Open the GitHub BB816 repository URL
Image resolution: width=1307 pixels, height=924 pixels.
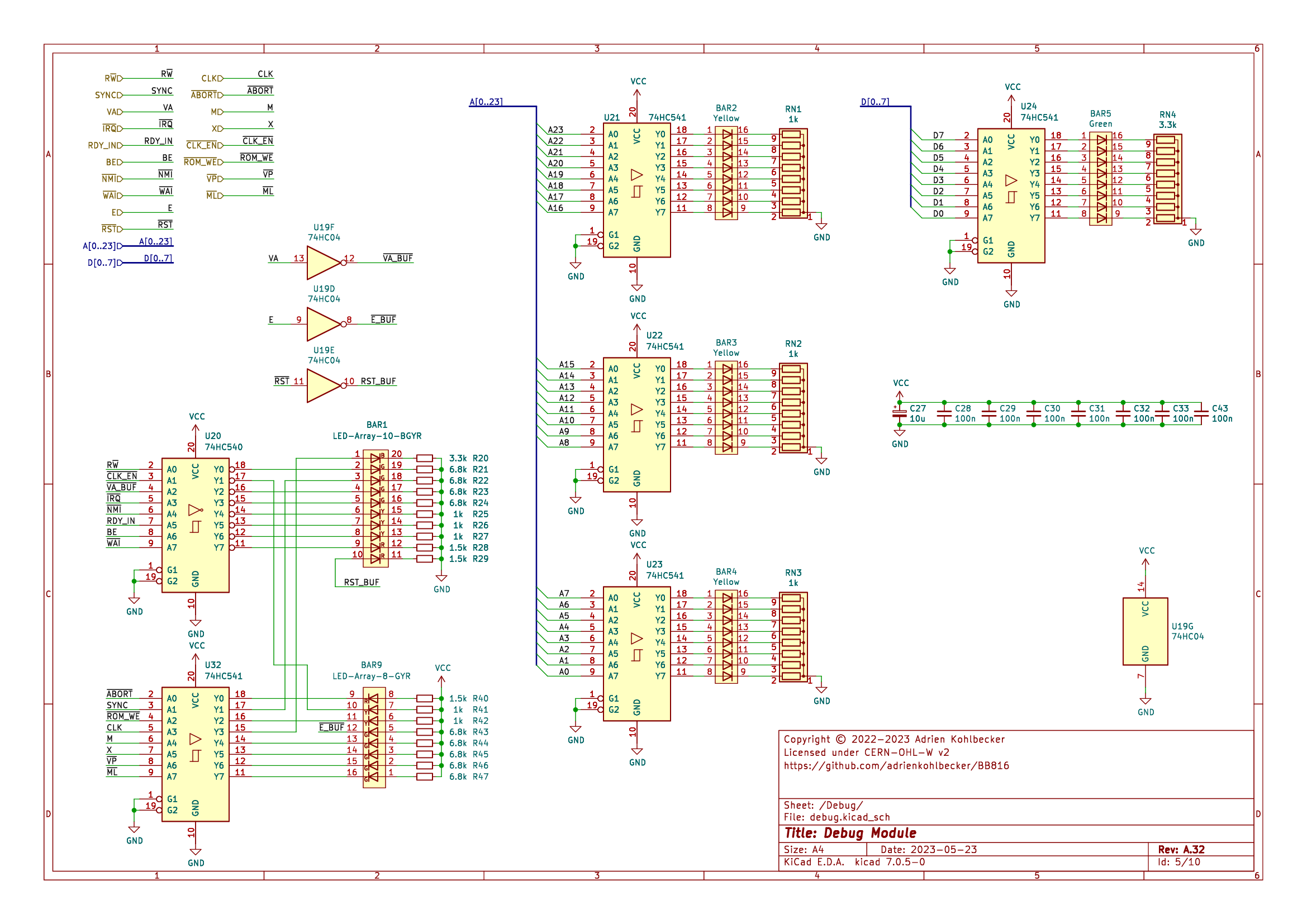[896, 766]
